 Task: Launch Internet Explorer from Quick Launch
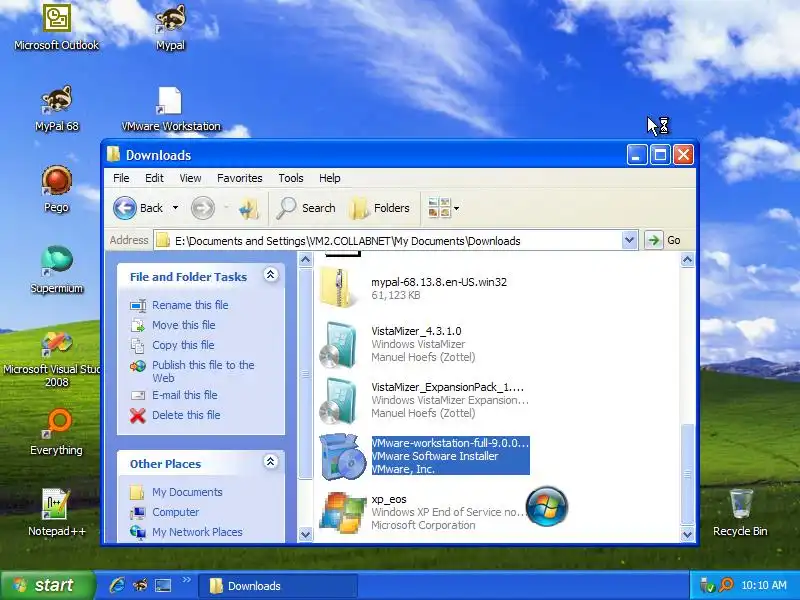(117, 585)
